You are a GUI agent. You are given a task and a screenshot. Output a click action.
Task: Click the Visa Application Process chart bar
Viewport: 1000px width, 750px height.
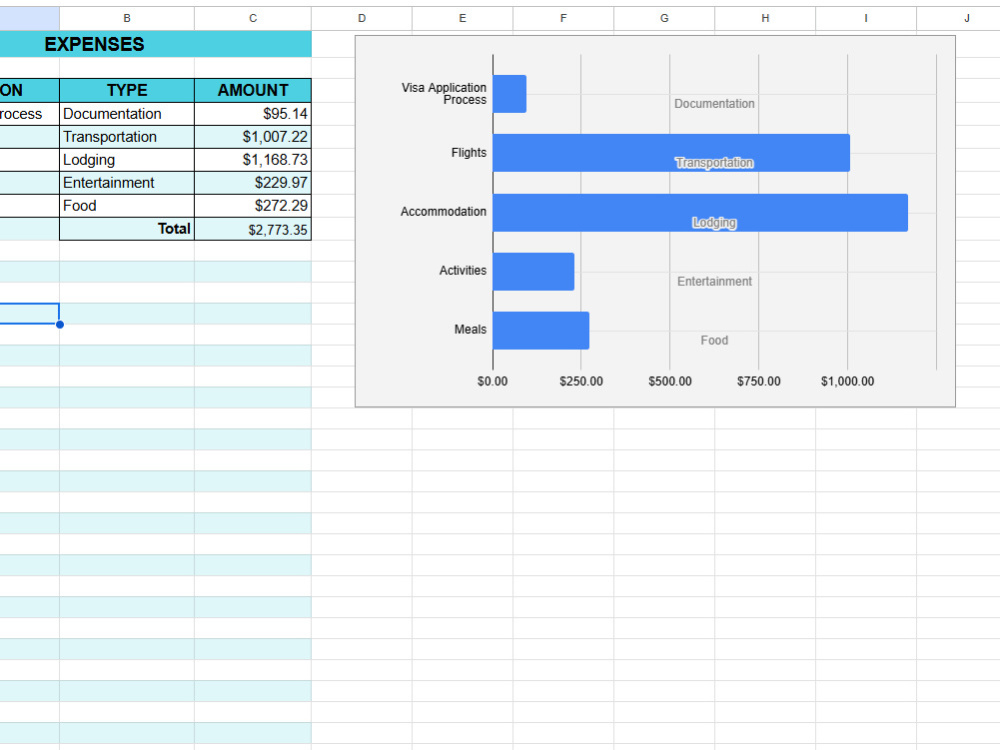(510, 94)
